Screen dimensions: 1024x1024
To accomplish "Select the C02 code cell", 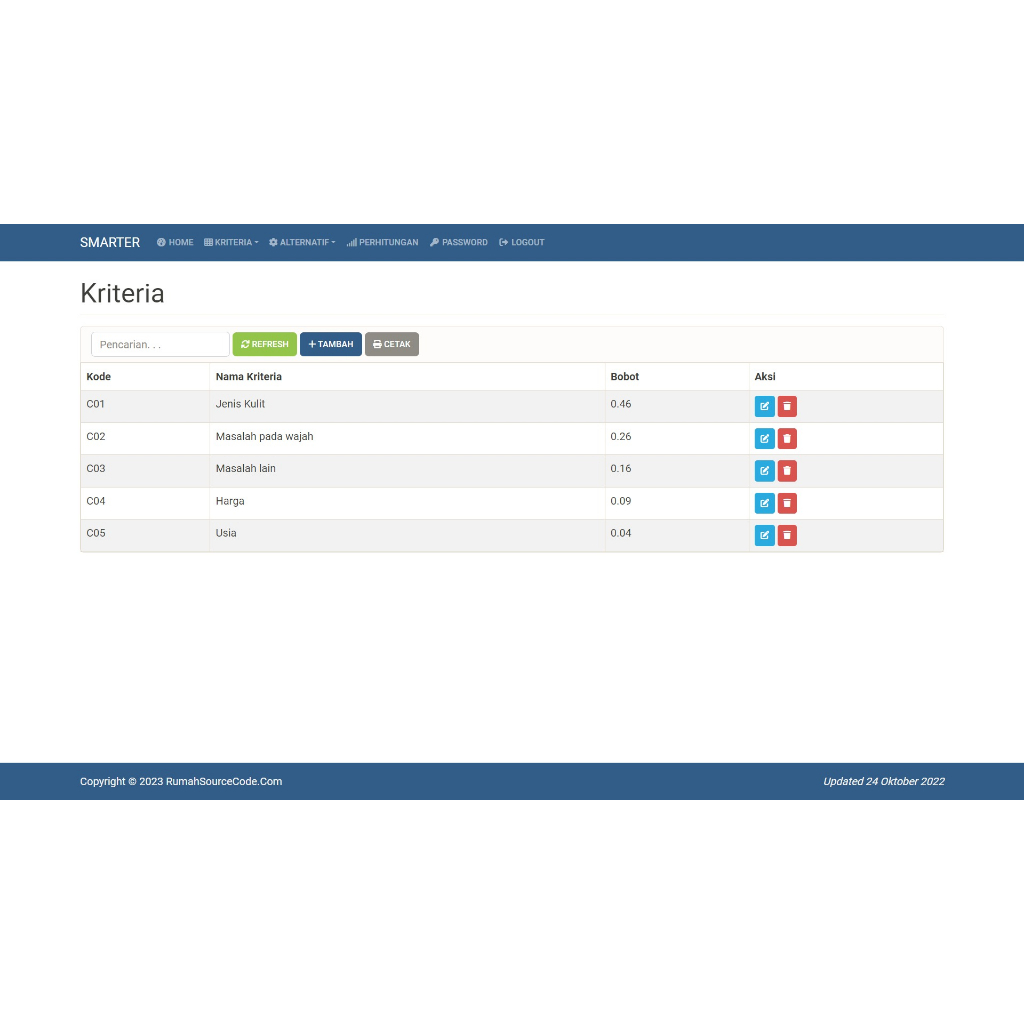I will [145, 438].
